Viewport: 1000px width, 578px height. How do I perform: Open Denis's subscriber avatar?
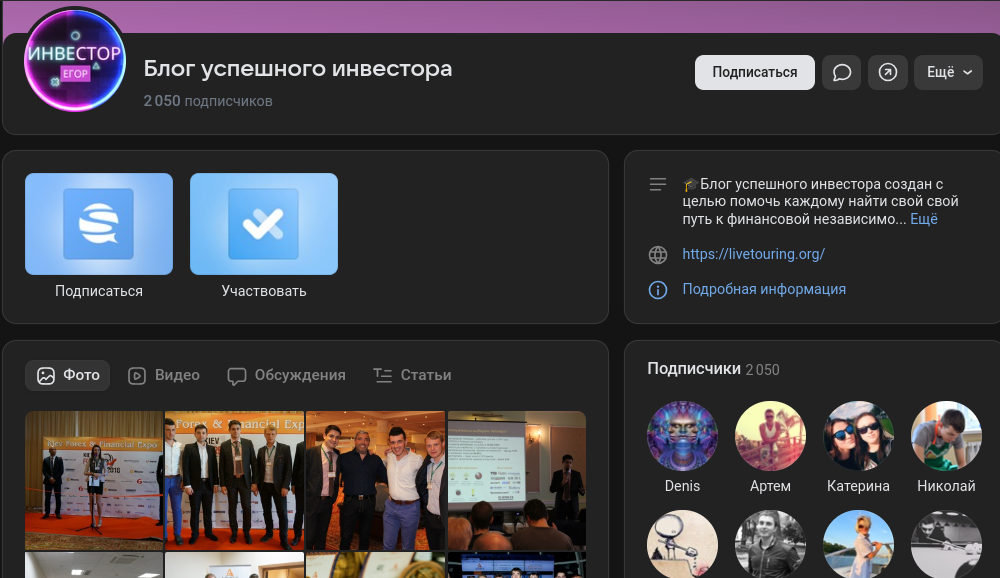pyautogui.click(x=682, y=436)
